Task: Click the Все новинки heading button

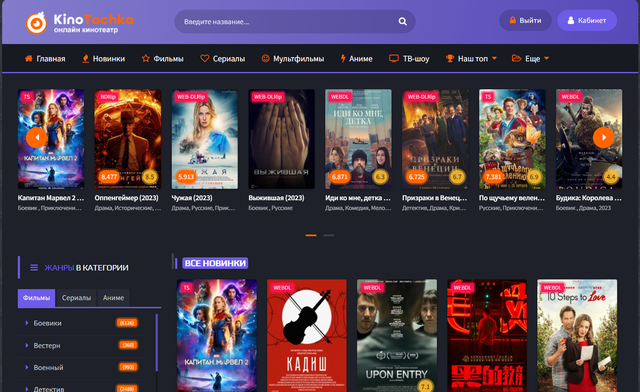Action: (x=215, y=263)
